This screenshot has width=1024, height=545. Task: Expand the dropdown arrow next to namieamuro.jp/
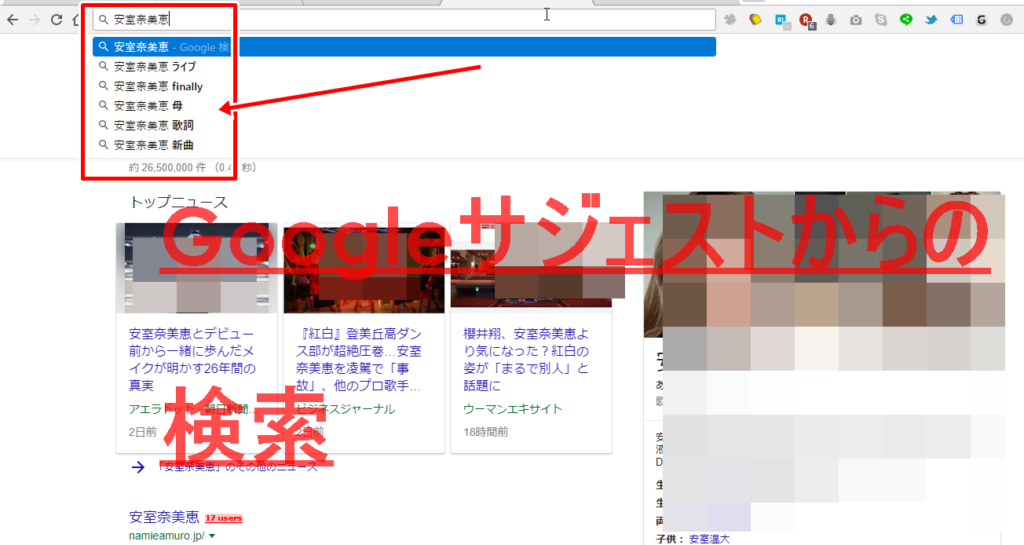212,536
